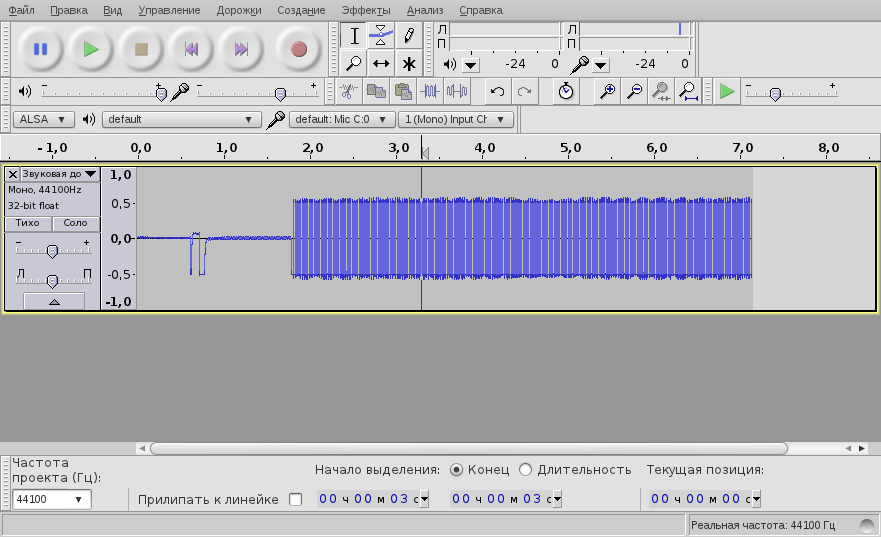Undo the last action

pyautogui.click(x=497, y=91)
